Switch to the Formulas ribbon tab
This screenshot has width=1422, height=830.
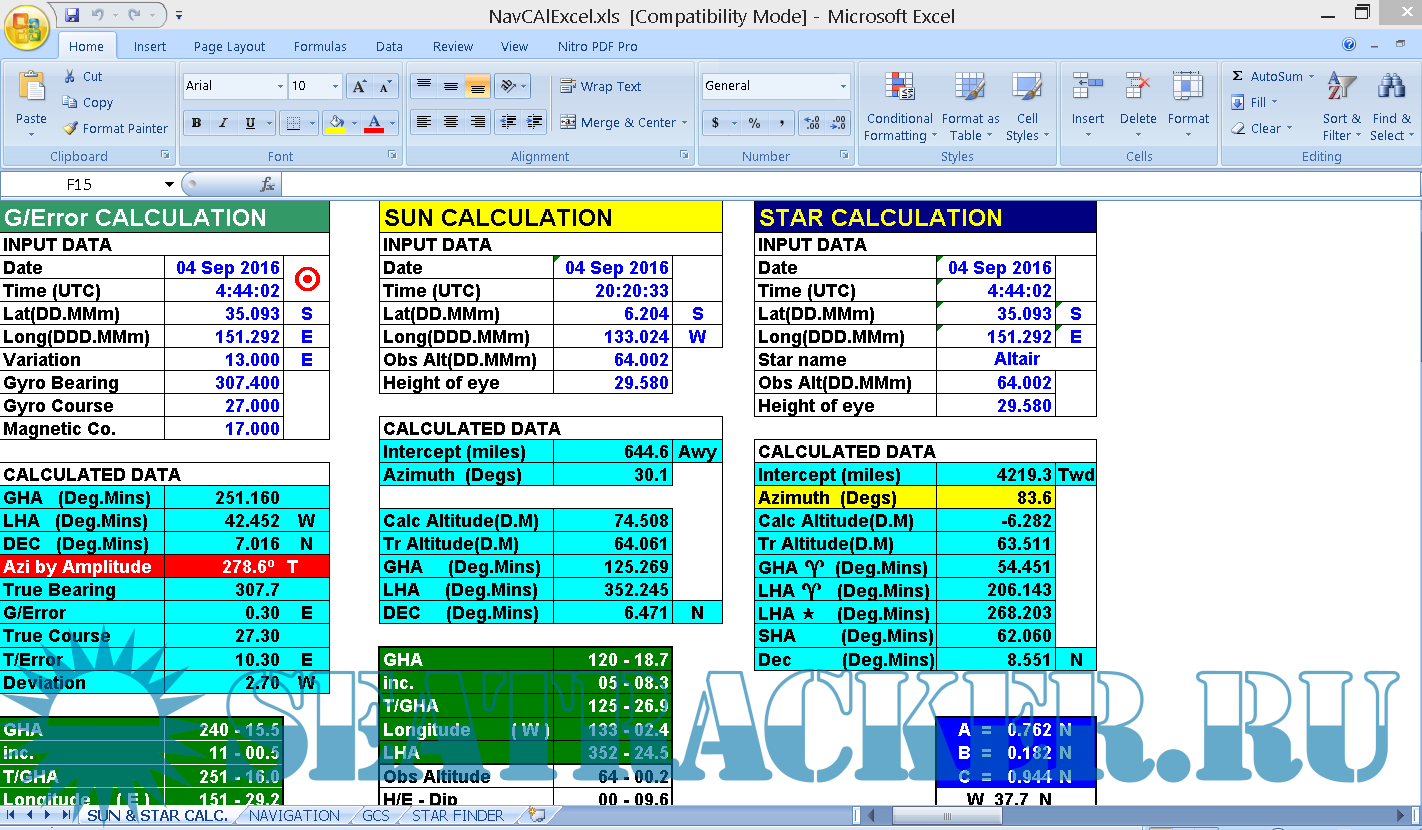320,46
